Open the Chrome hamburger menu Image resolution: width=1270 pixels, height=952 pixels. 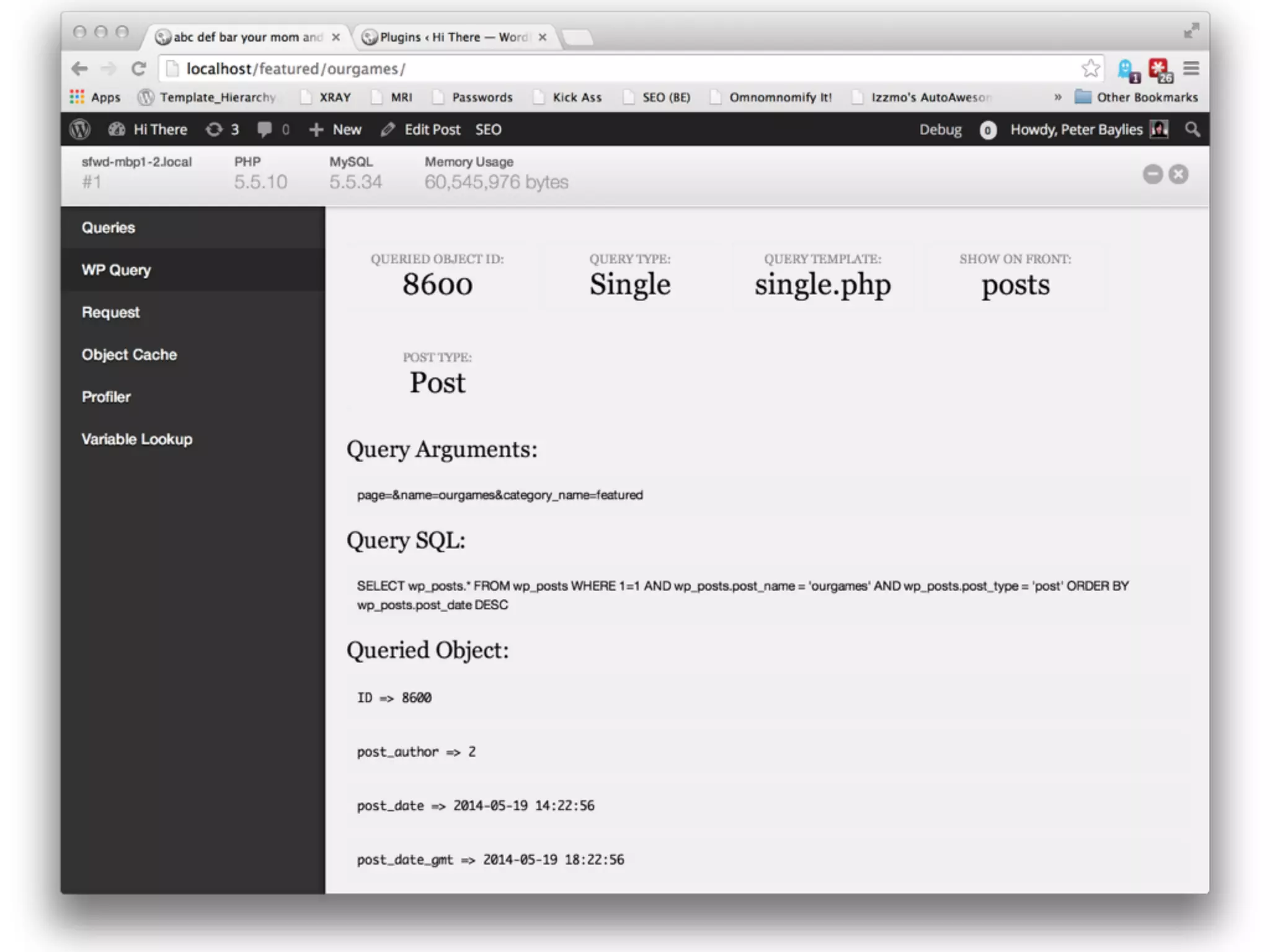pyautogui.click(x=1191, y=68)
